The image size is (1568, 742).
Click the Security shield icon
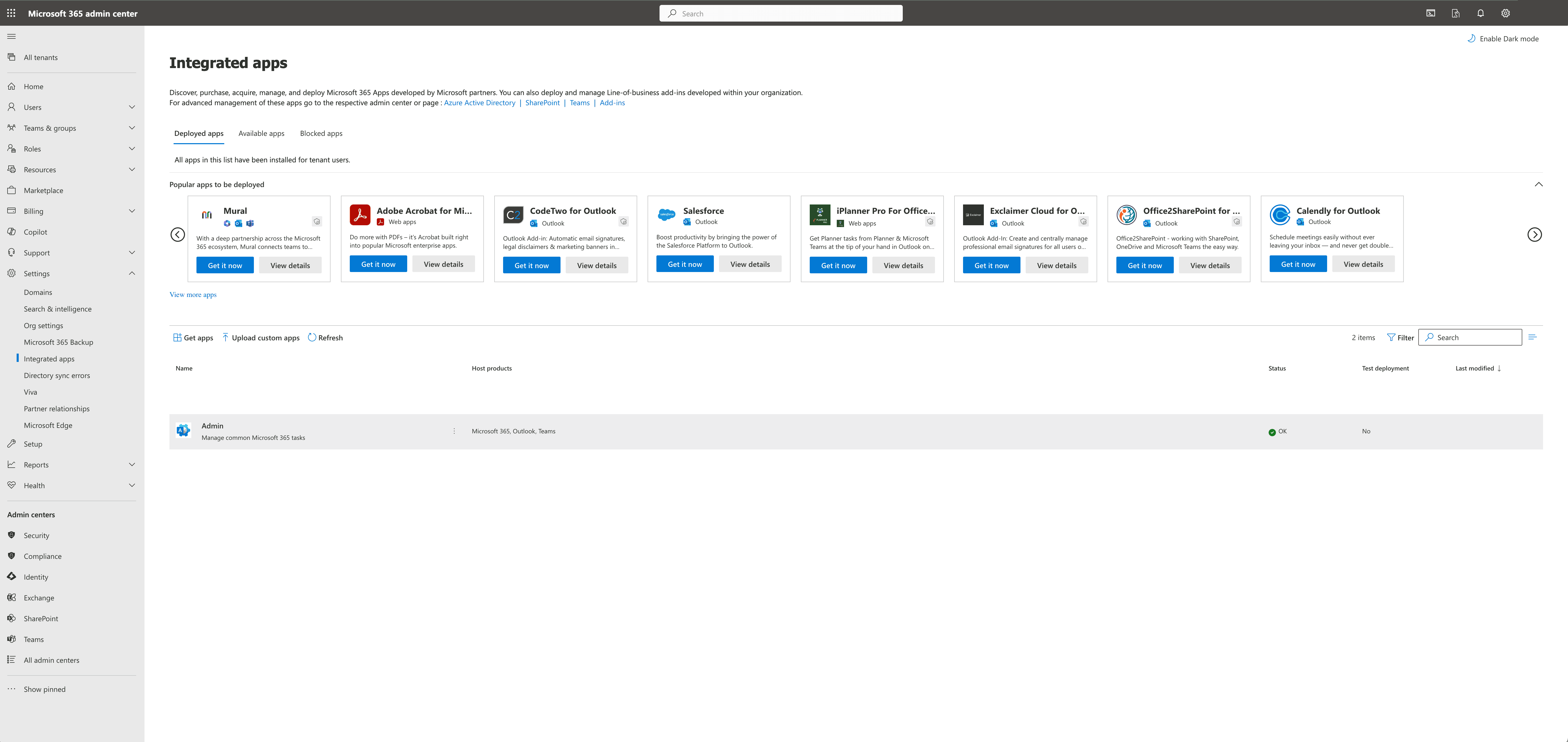(x=12, y=535)
